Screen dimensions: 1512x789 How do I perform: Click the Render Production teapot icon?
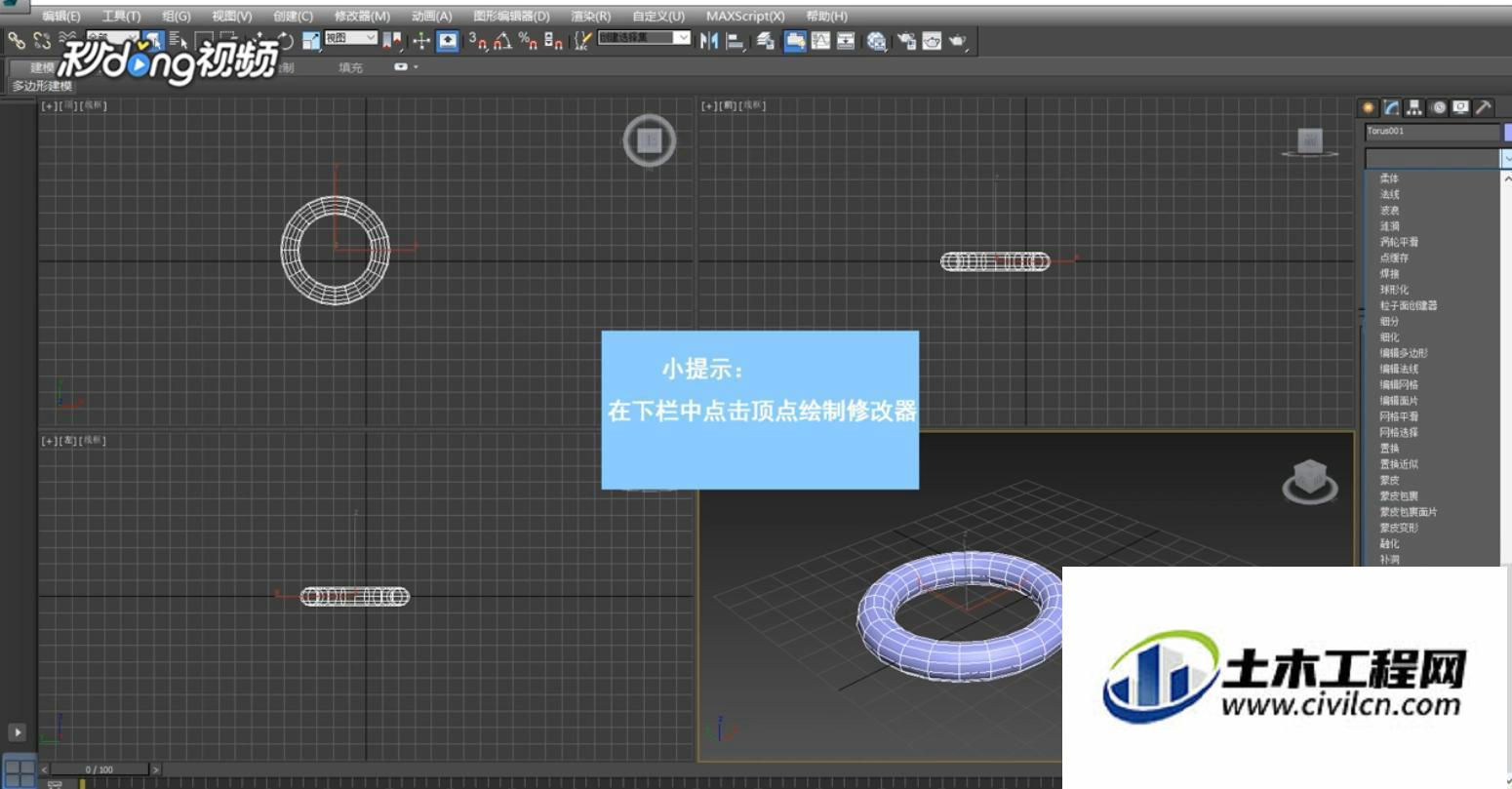click(957, 40)
